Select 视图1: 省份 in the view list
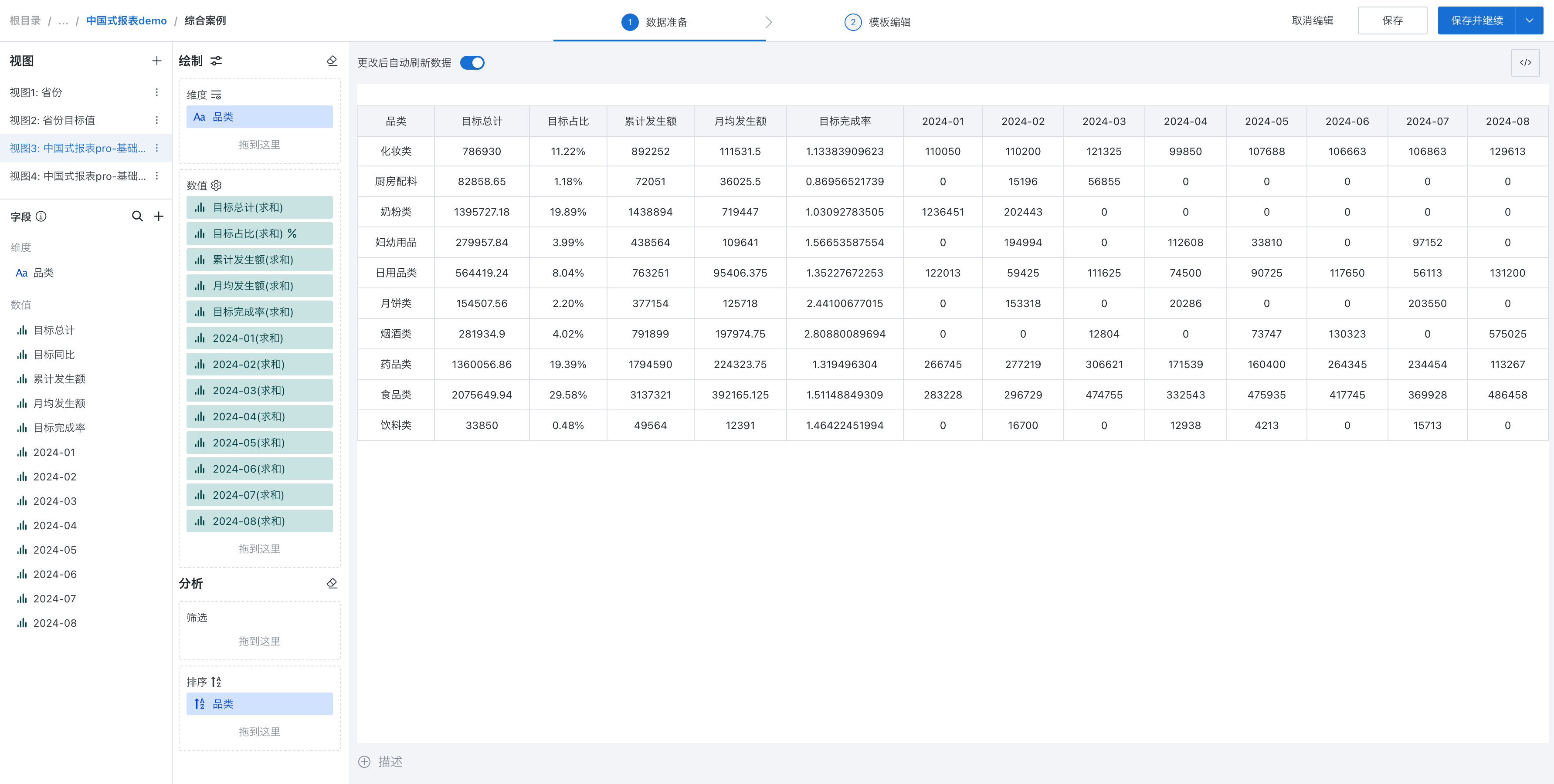 (x=86, y=92)
